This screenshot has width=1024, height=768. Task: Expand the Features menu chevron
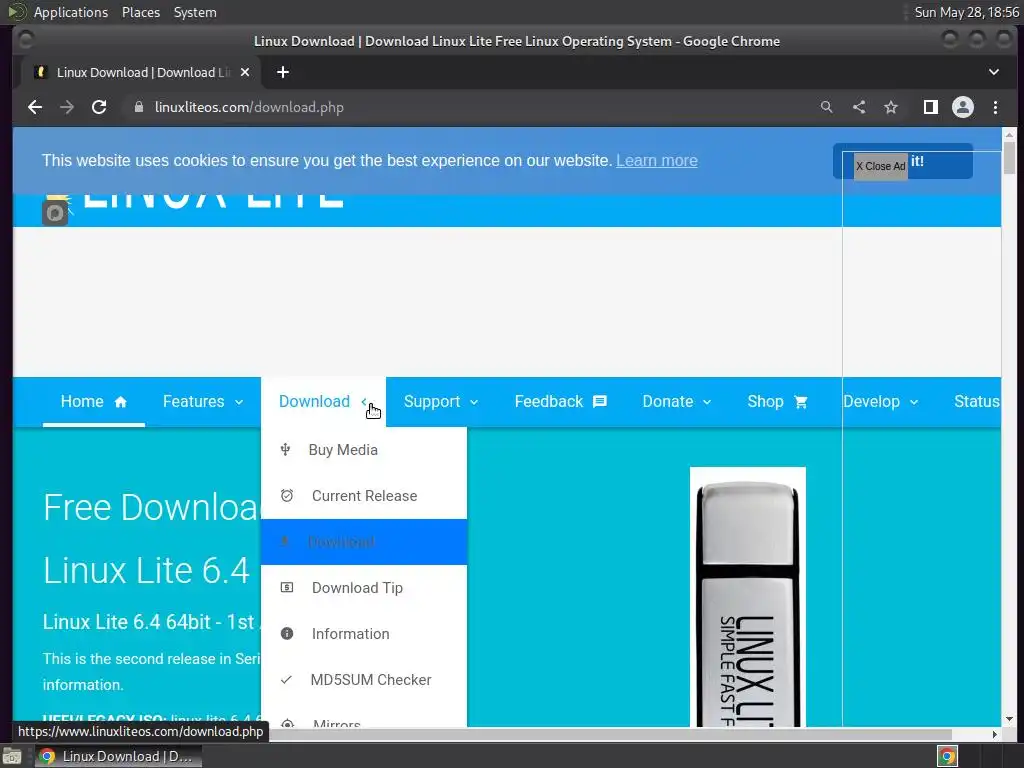[239, 402]
